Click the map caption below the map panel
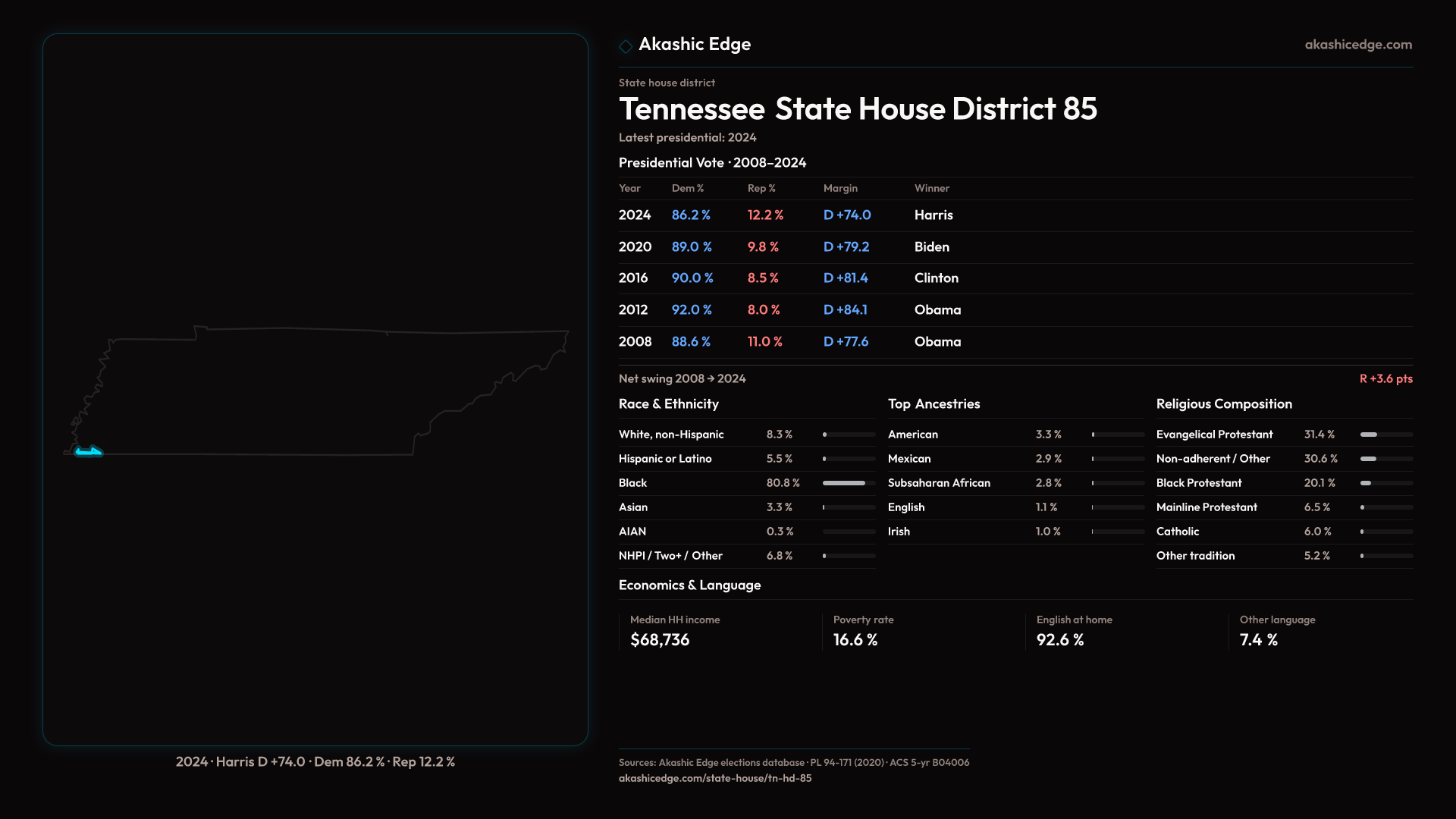This screenshot has height=819, width=1456. 315,761
